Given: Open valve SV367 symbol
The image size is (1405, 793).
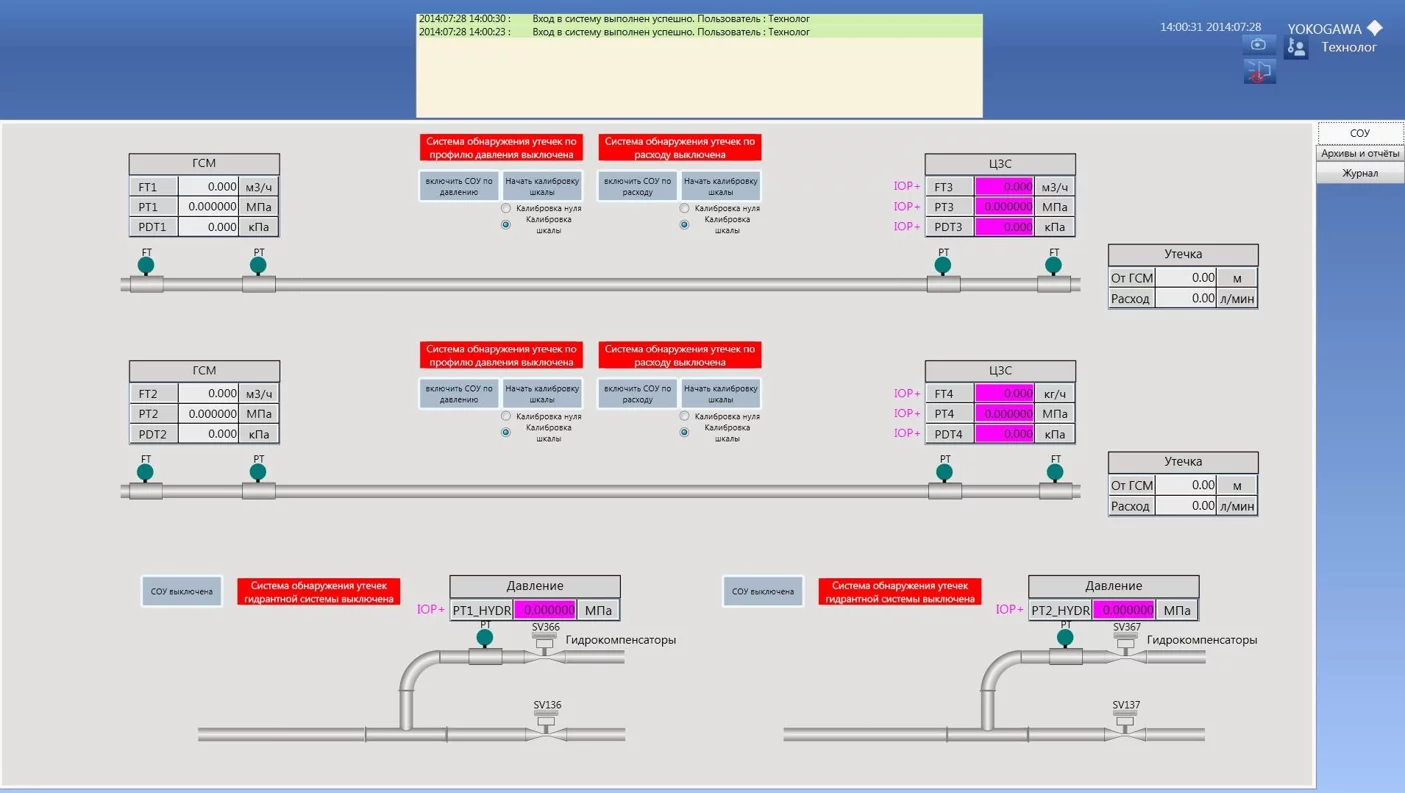Looking at the screenshot, I should pyautogui.click(x=1126, y=648).
